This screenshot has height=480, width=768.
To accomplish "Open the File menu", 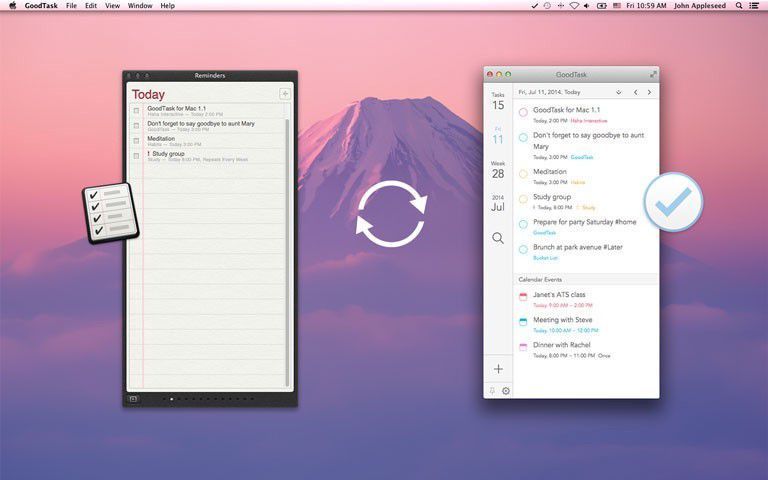I will tap(71, 6).
